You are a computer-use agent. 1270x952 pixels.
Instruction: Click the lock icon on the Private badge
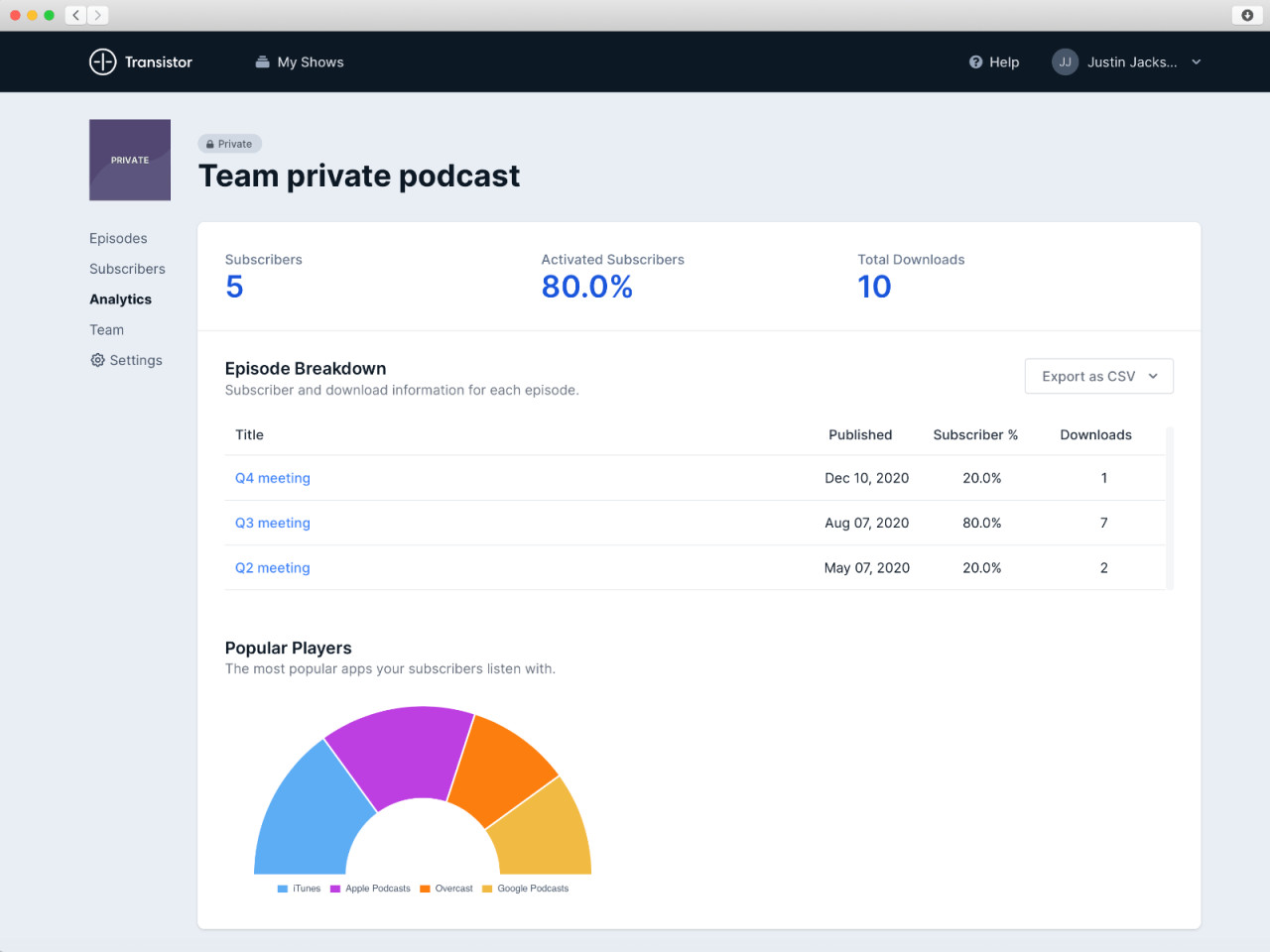coord(210,143)
